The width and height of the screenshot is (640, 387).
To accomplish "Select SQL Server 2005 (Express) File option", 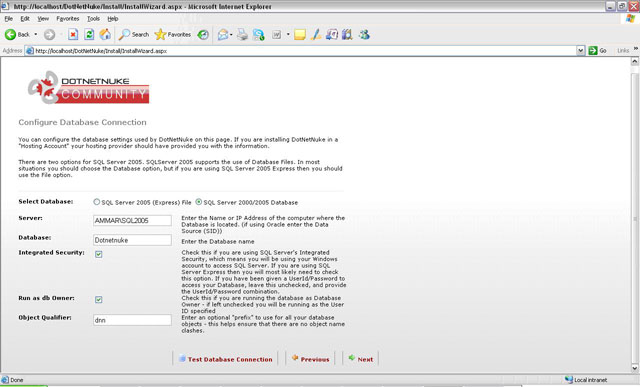I will click(x=97, y=202).
